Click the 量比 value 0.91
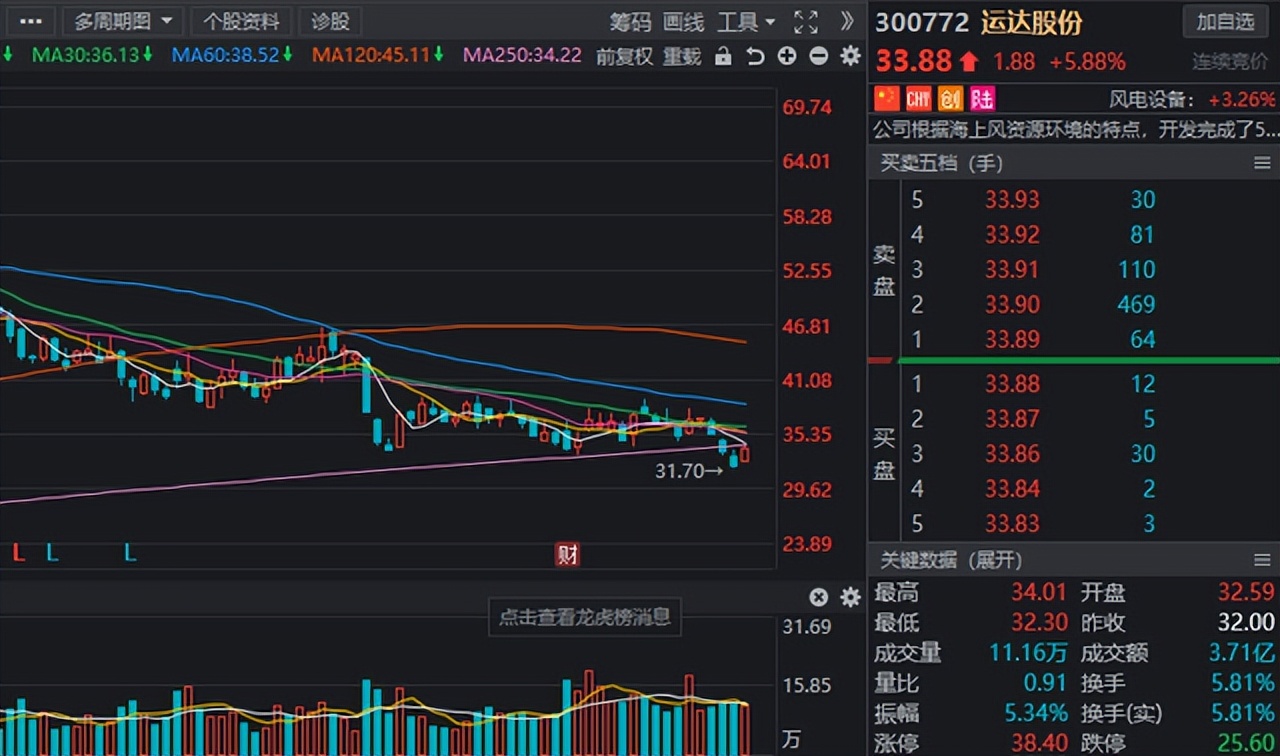1280x756 pixels. pyautogui.click(x=1044, y=683)
